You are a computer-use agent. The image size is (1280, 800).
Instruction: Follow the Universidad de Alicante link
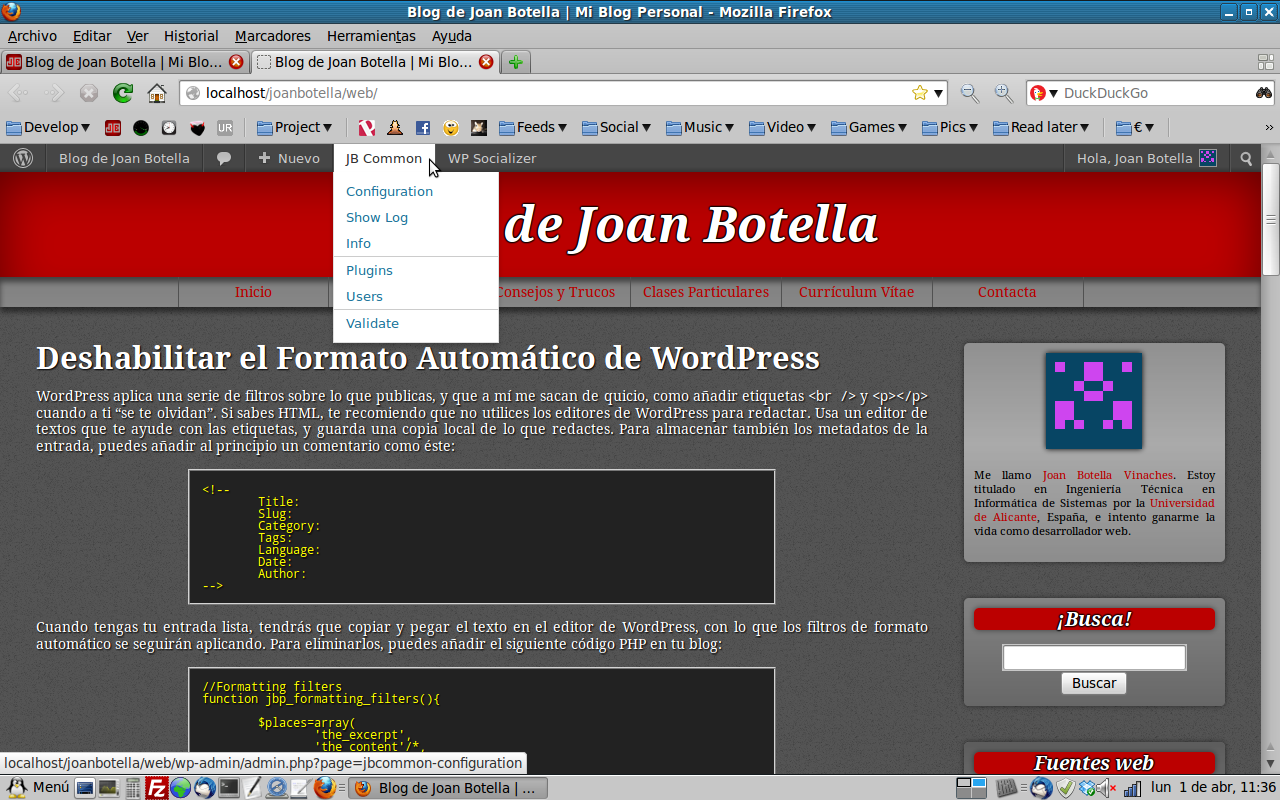click(x=1095, y=510)
